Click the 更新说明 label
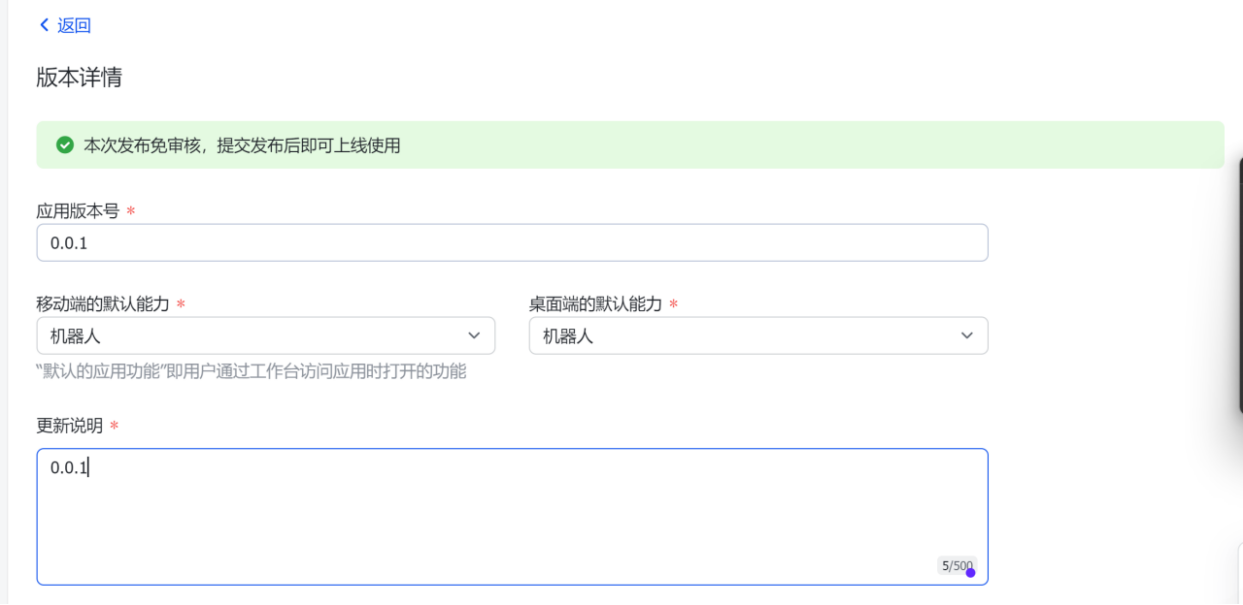The height and width of the screenshot is (605, 1243). pos(69,426)
